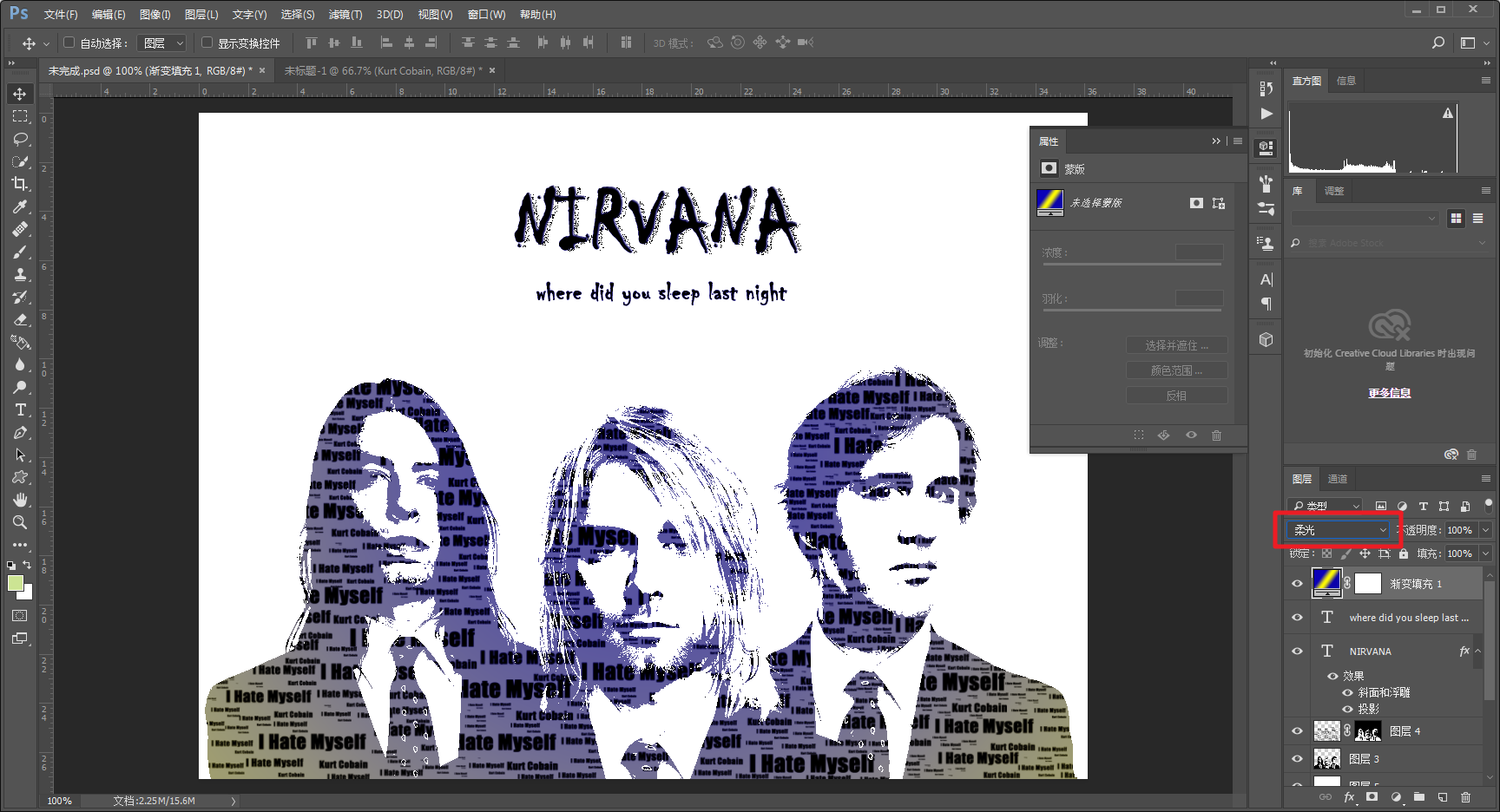The height and width of the screenshot is (812, 1500).
Task: Switch to the 通道 tab
Action: tap(1338, 479)
